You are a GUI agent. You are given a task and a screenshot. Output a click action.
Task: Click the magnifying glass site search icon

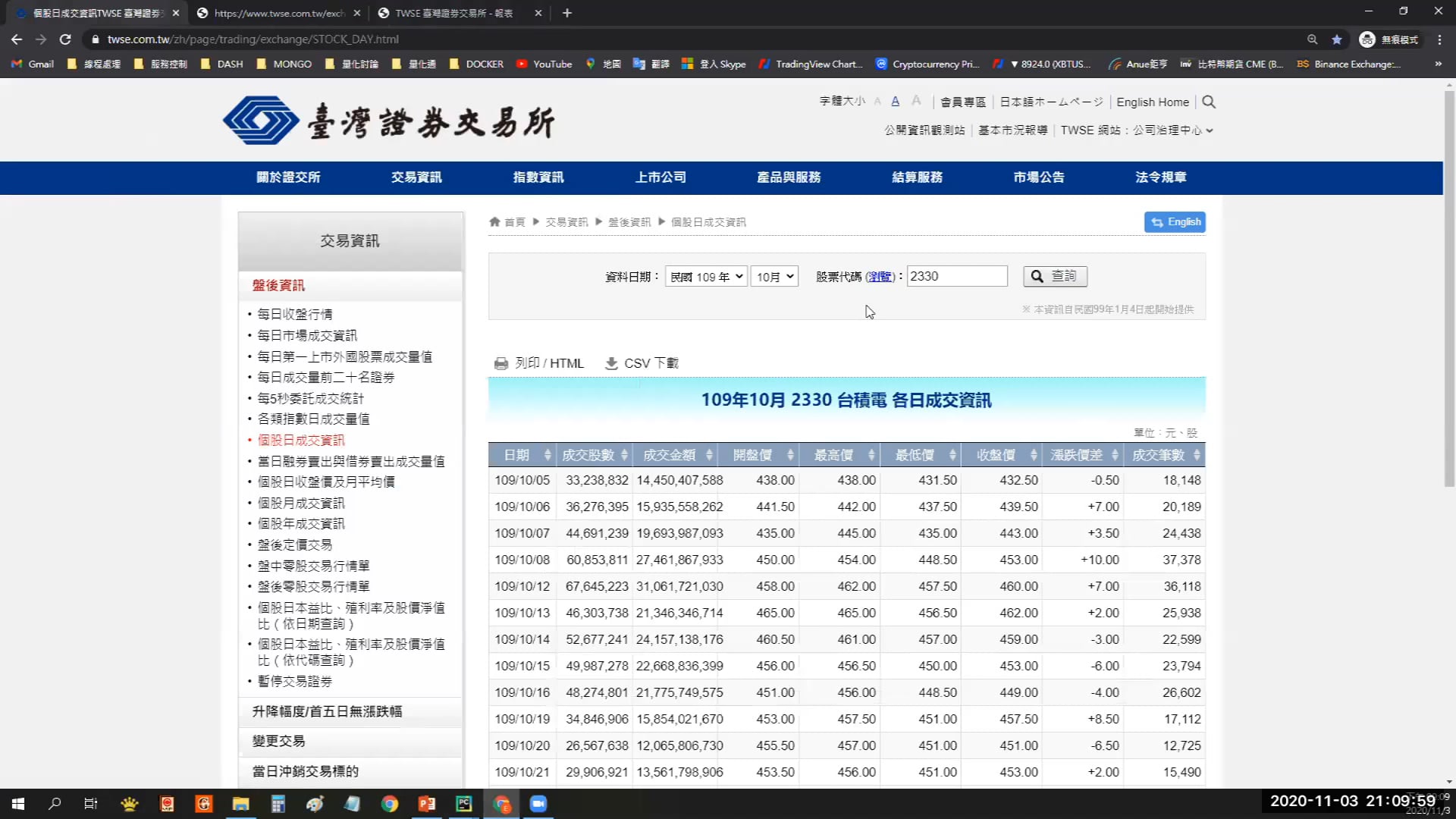pyautogui.click(x=1207, y=102)
